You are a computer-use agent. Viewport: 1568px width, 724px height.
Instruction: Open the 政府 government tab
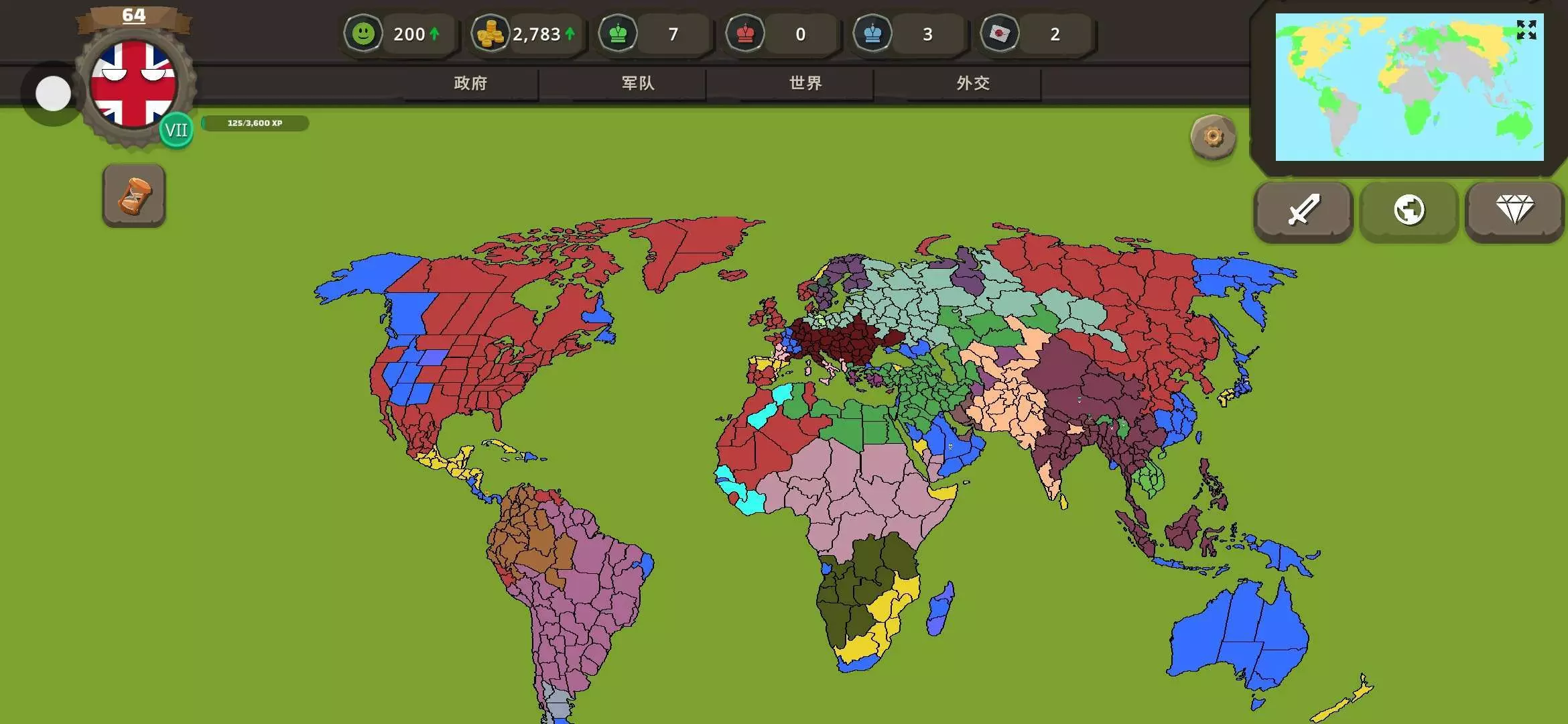click(x=470, y=83)
